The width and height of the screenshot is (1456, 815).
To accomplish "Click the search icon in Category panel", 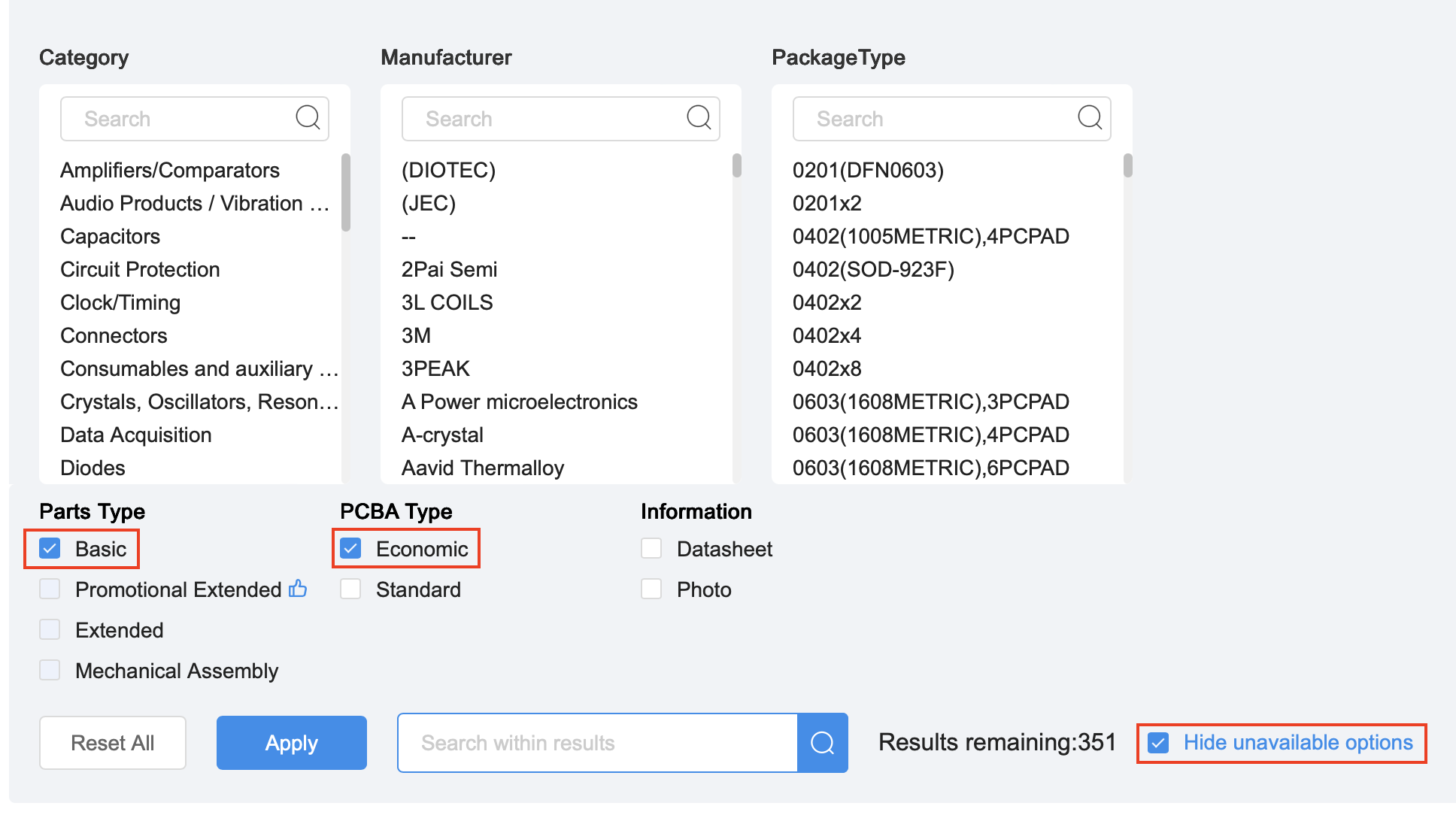I will click(307, 118).
